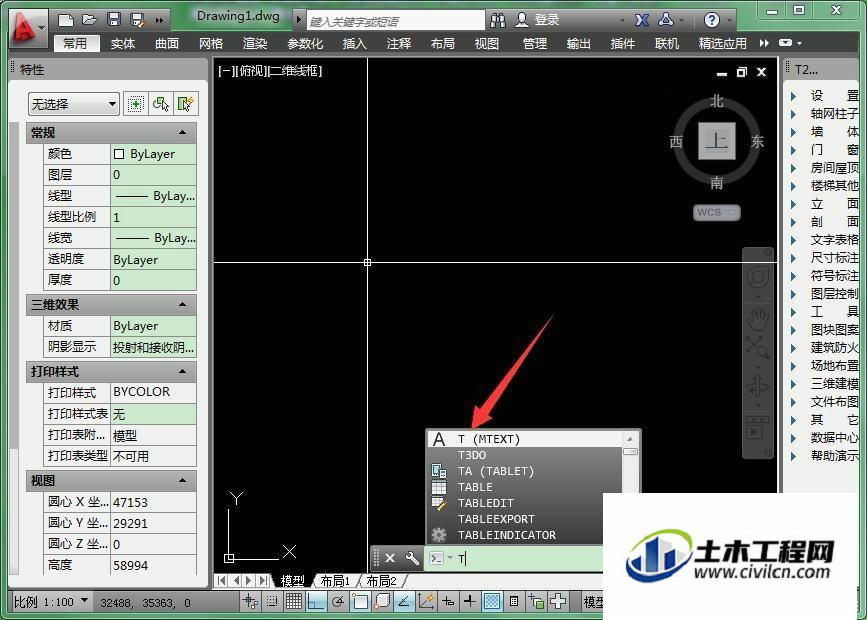The height and width of the screenshot is (620, 867).
Task: Switch to the 曲面 ribbon tab
Action: point(167,43)
